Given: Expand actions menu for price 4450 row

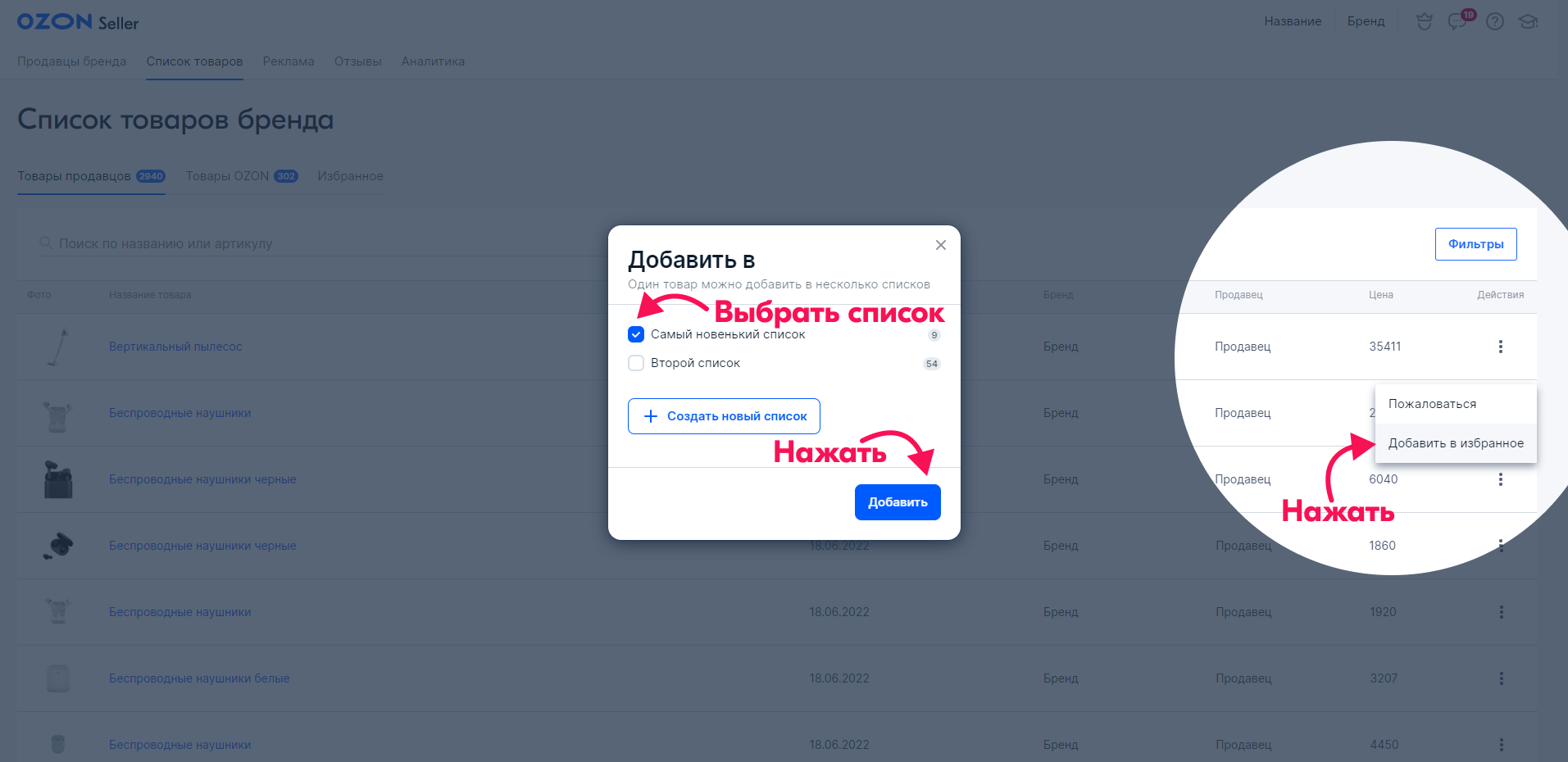Looking at the screenshot, I should 1501,745.
